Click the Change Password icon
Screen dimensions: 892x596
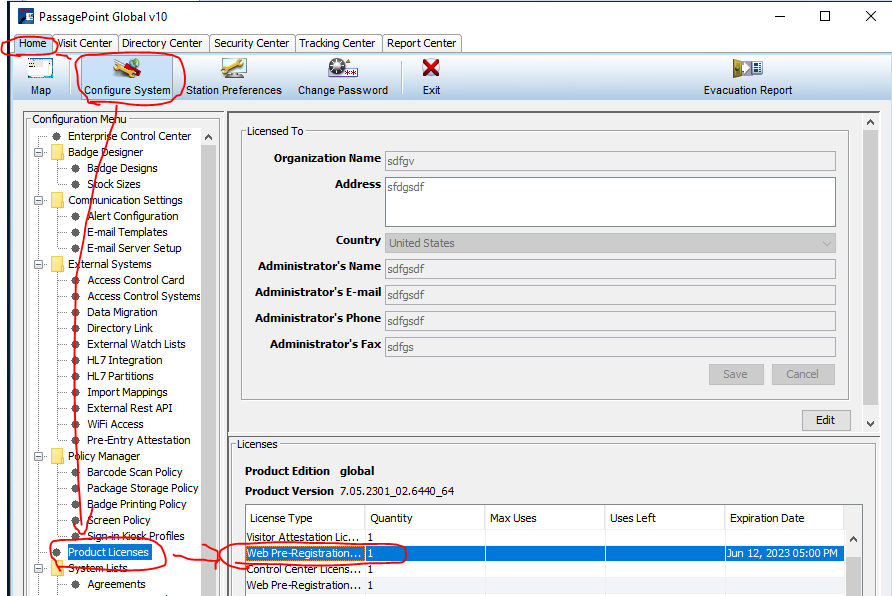pyautogui.click(x=342, y=68)
